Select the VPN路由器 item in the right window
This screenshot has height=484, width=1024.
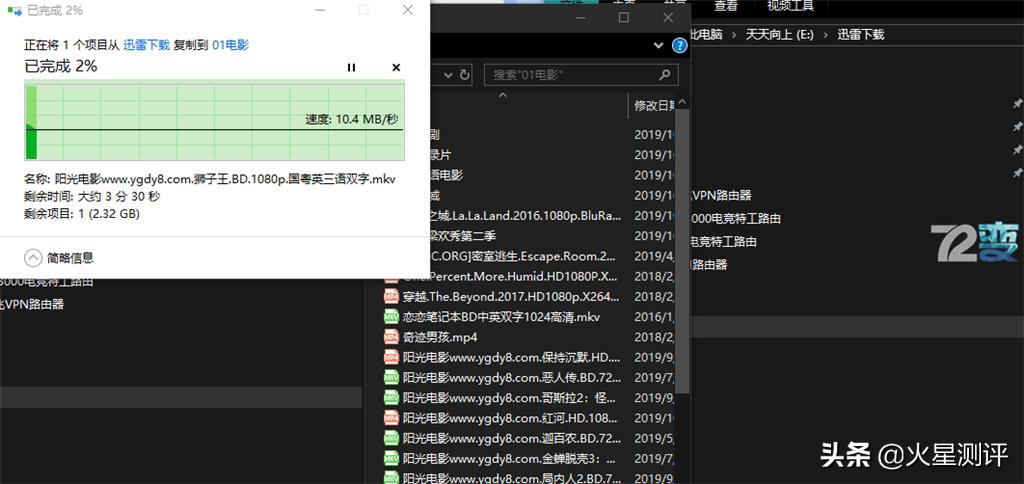click(721, 195)
